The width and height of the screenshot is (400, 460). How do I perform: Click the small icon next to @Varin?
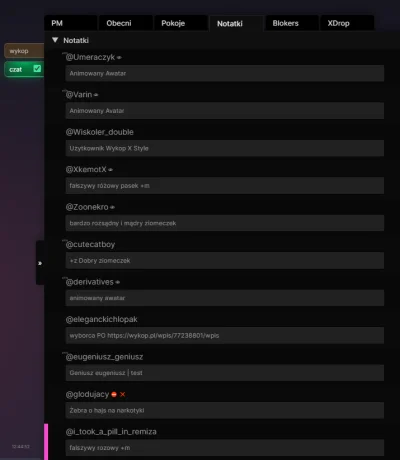(96, 95)
